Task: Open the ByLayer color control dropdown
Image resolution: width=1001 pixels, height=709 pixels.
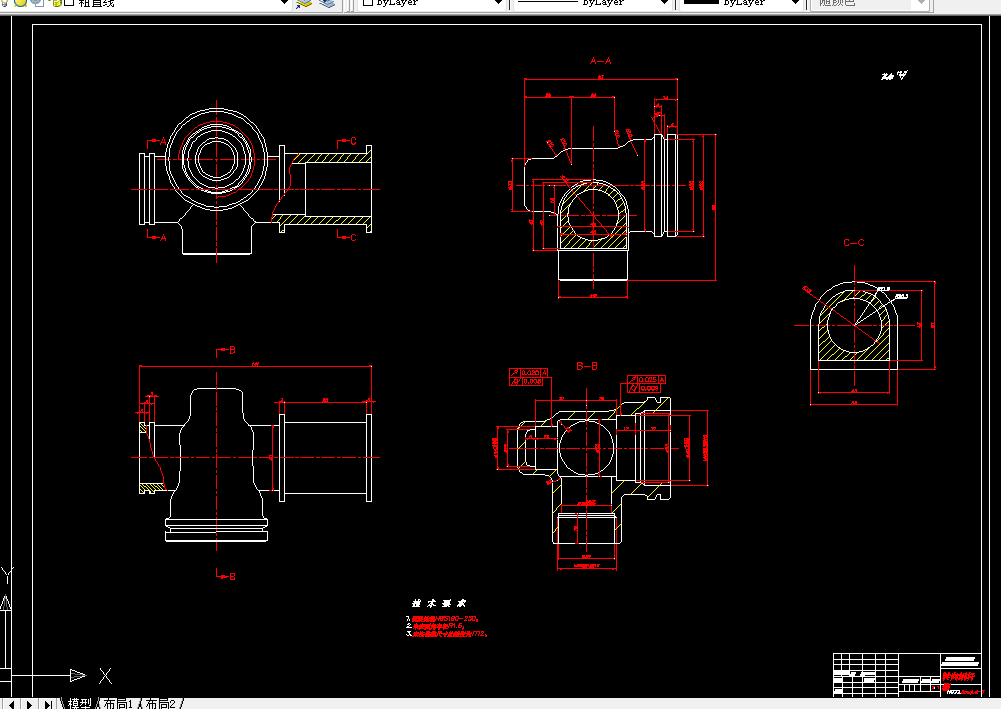Action: pos(498,3)
